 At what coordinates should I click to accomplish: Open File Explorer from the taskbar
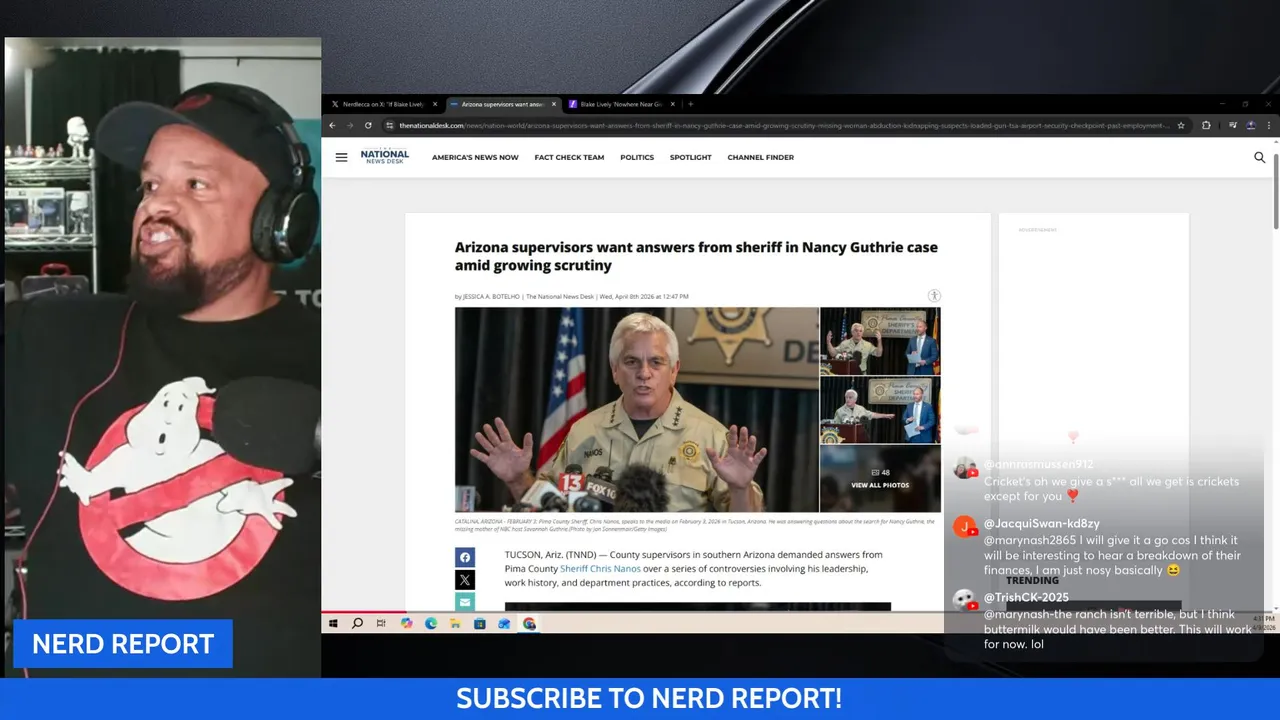(455, 623)
